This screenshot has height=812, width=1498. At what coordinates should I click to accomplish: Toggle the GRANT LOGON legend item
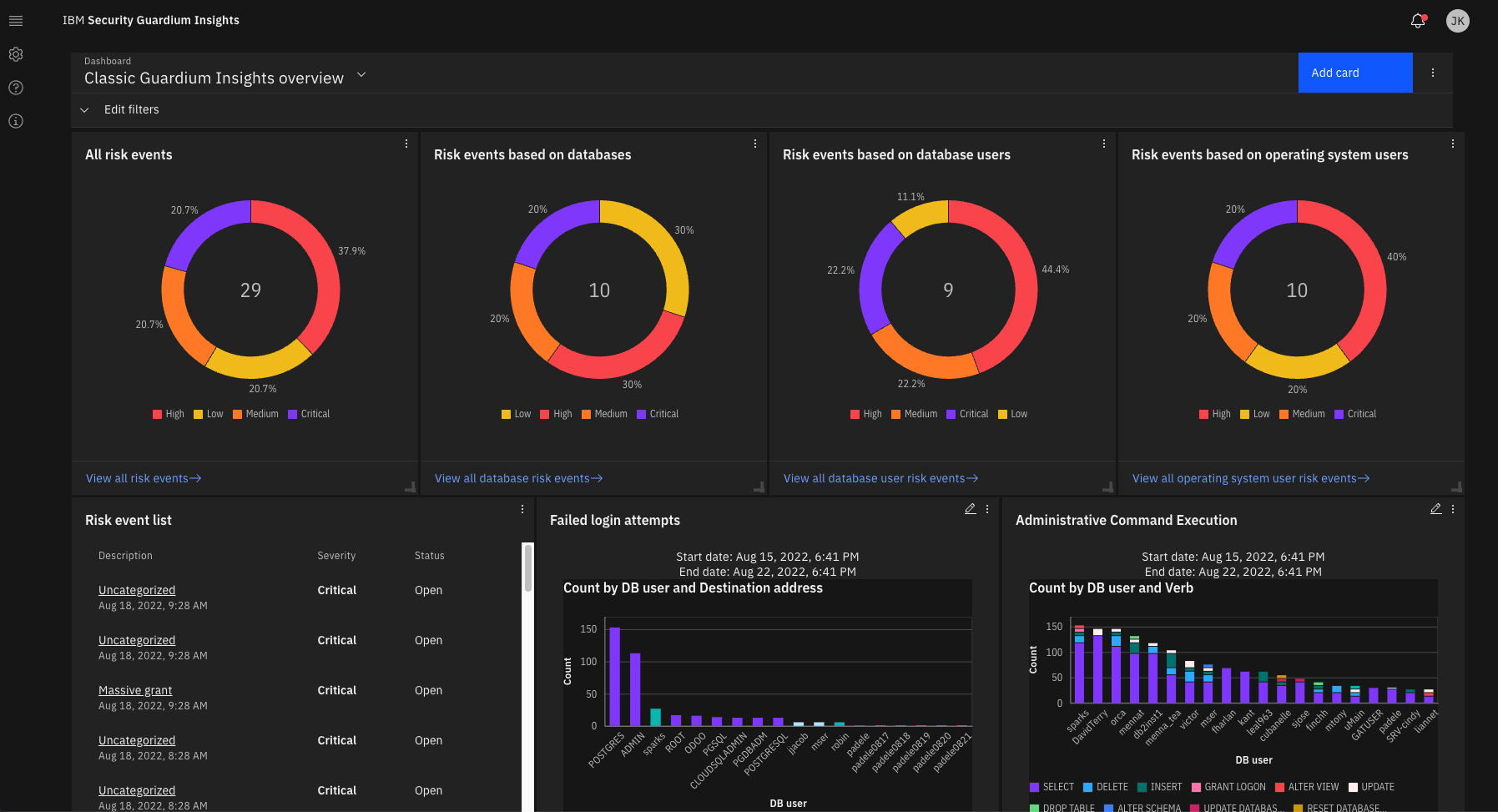[x=1228, y=787]
